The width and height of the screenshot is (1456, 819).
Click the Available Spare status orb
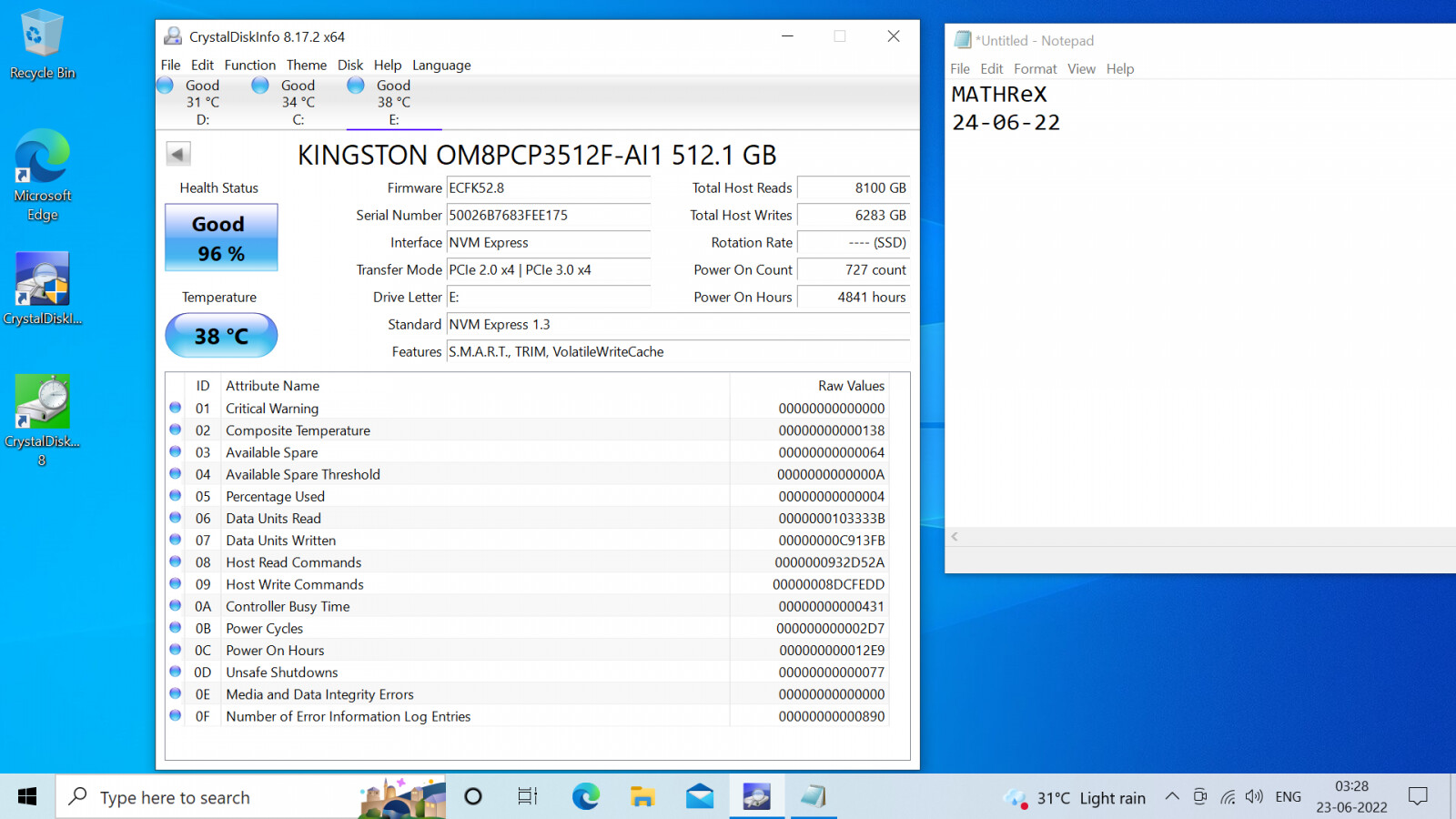pos(176,451)
